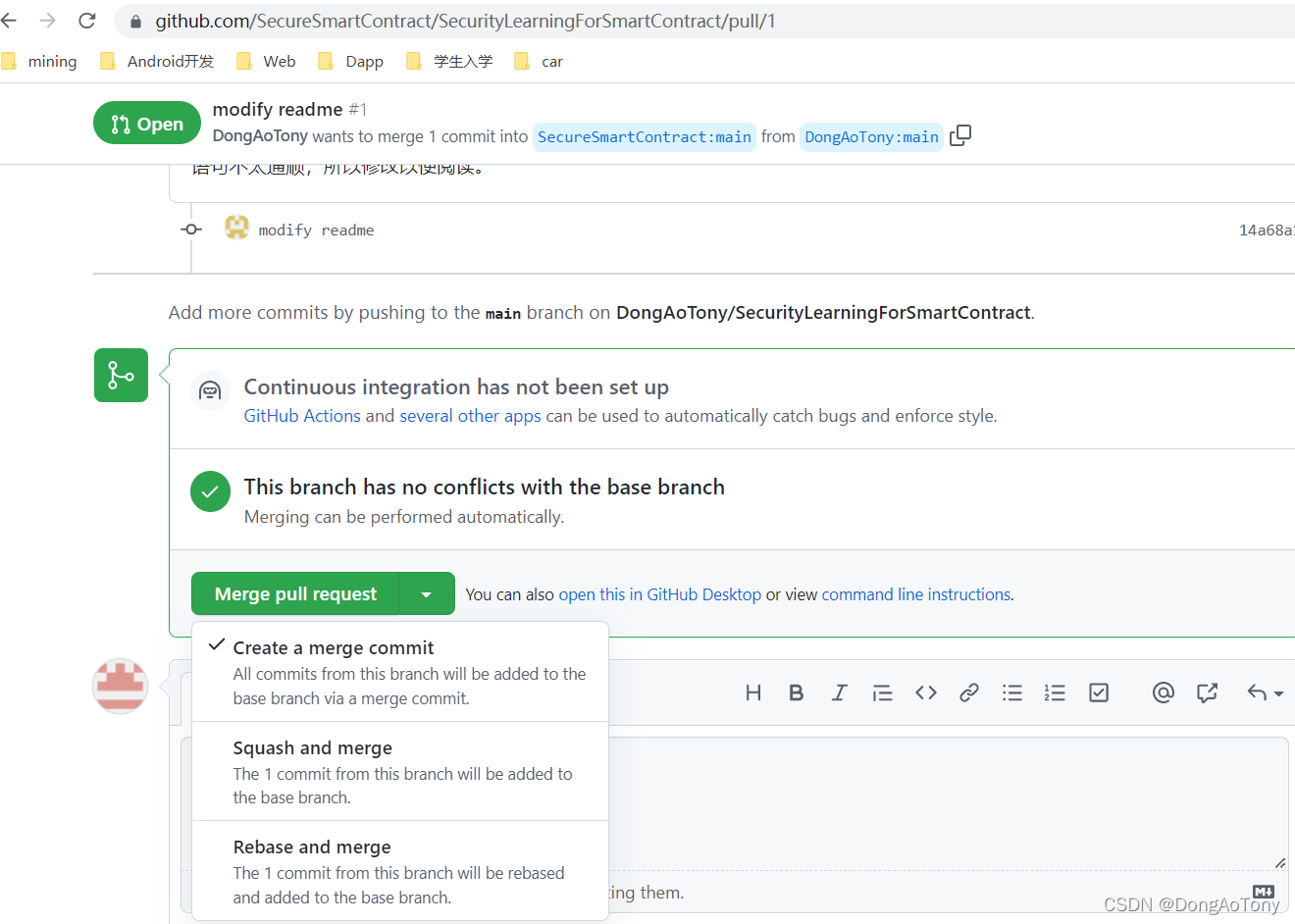This screenshot has width=1295, height=924.
Task: Open the Web bookmark folder
Action: click(266, 61)
